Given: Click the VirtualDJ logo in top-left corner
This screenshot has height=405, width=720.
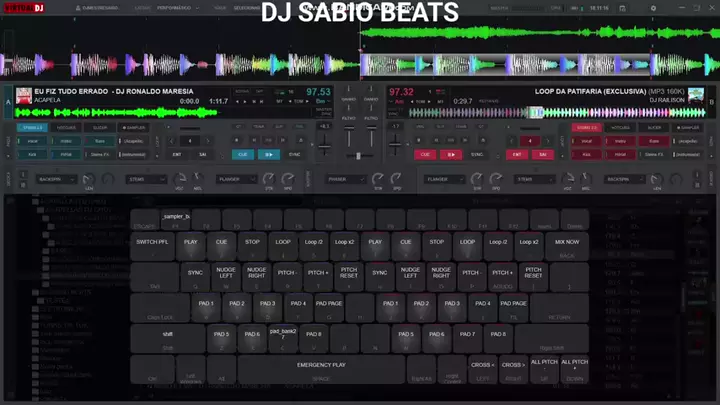Looking at the screenshot, I should (x=22, y=8).
